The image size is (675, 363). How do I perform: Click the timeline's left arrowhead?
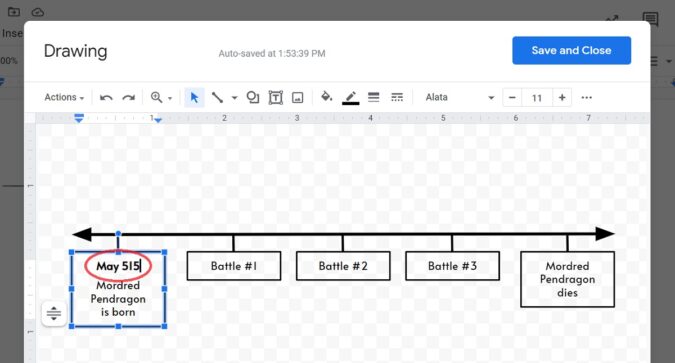(82, 234)
